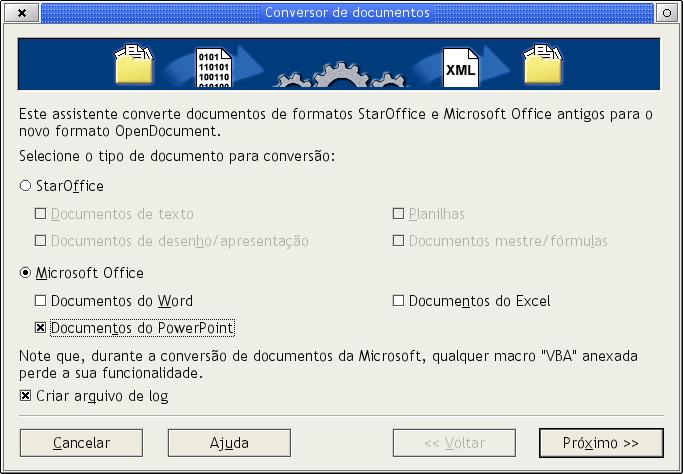The height and width of the screenshot is (474, 683).
Task: Click the source folder icon in banner
Action: click(x=134, y=64)
